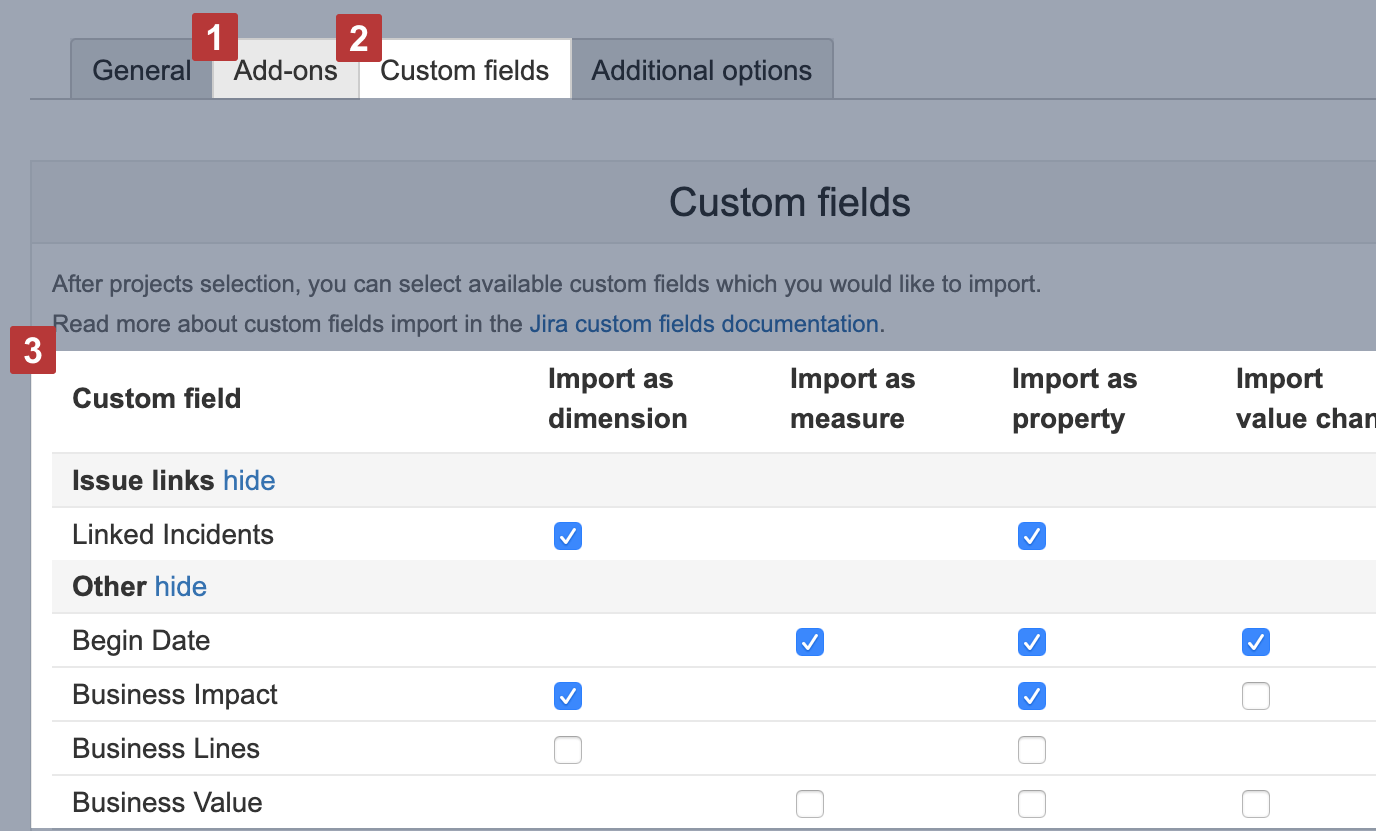Check Business Value import as property
Screen dimensions: 1376x831
1032,804
